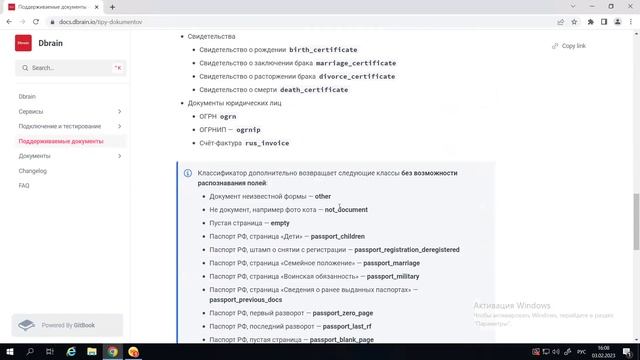Click the GitBook logo icon
The image size is (640, 360).
(27, 325)
